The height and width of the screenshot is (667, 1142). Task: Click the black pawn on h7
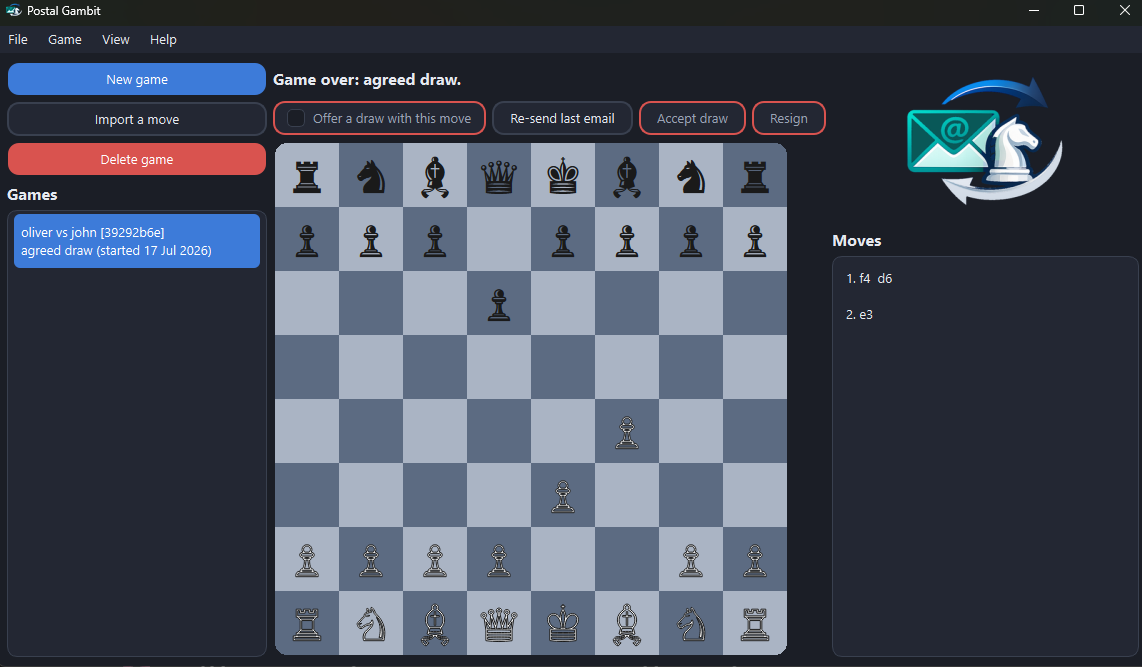pos(755,240)
